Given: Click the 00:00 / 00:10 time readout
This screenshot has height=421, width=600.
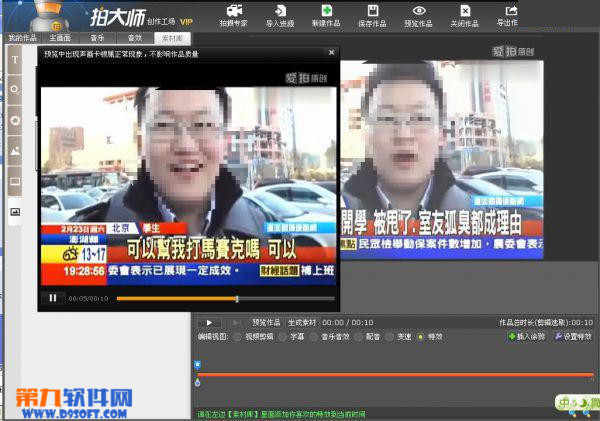Looking at the screenshot, I should point(348,323).
